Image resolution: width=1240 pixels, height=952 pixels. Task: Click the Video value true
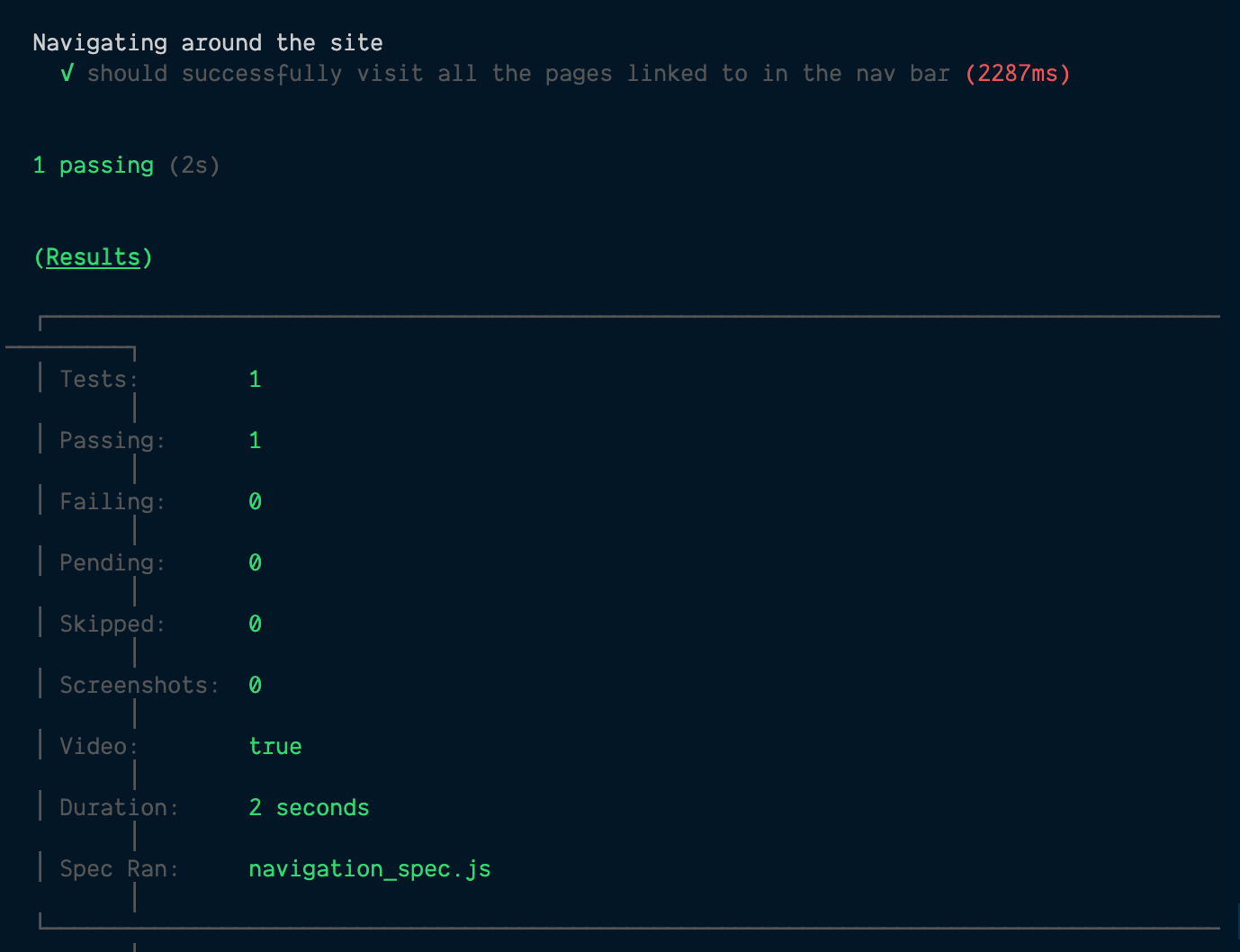tap(275, 747)
